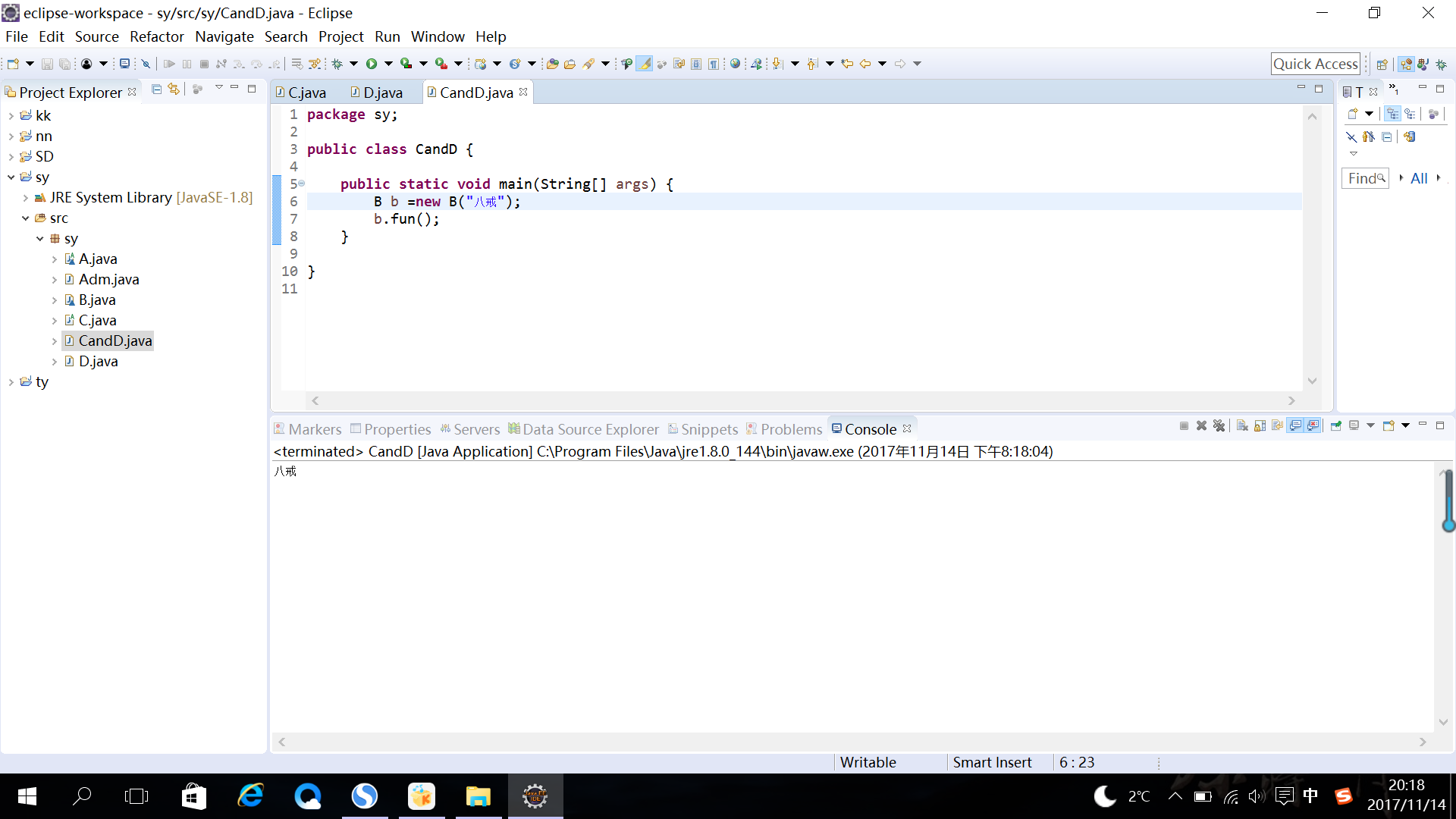This screenshot has width=1456, height=819.
Task: Click the Find field in Task List
Action: [1365, 178]
